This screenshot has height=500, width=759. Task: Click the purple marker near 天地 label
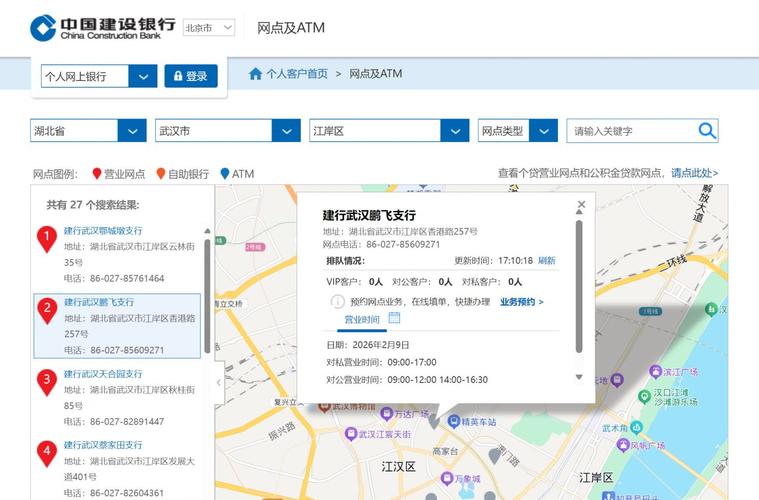(617, 380)
